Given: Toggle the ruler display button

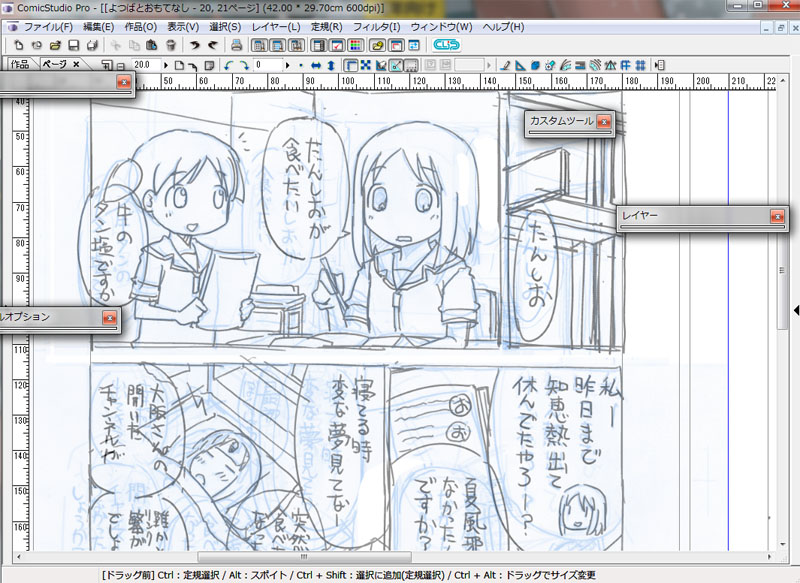Looking at the screenshot, I should coord(351,65).
